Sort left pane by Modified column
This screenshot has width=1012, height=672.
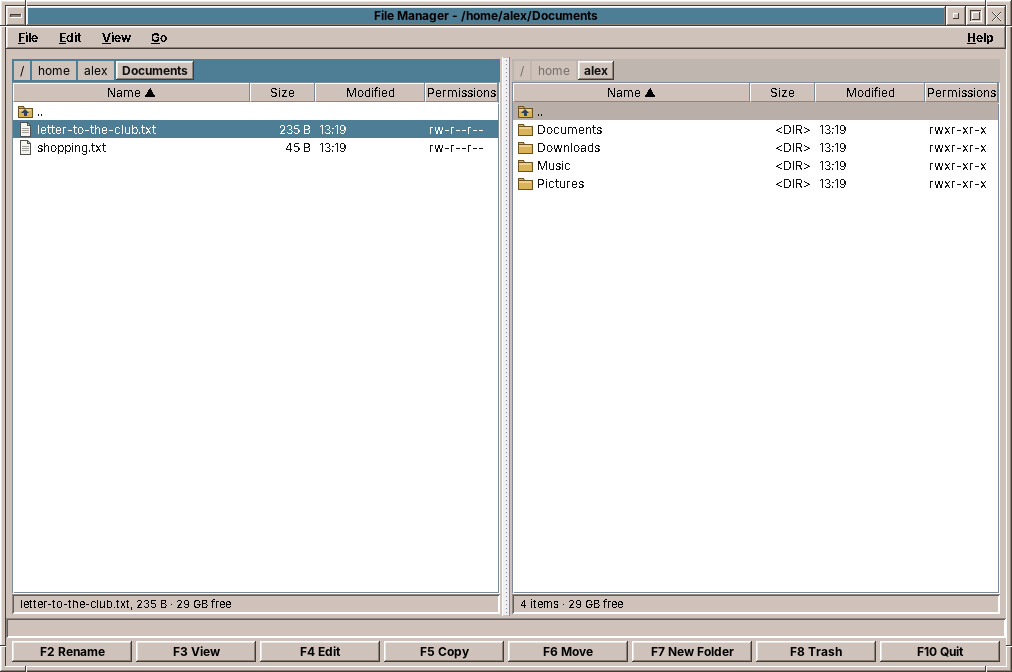[370, 92]
